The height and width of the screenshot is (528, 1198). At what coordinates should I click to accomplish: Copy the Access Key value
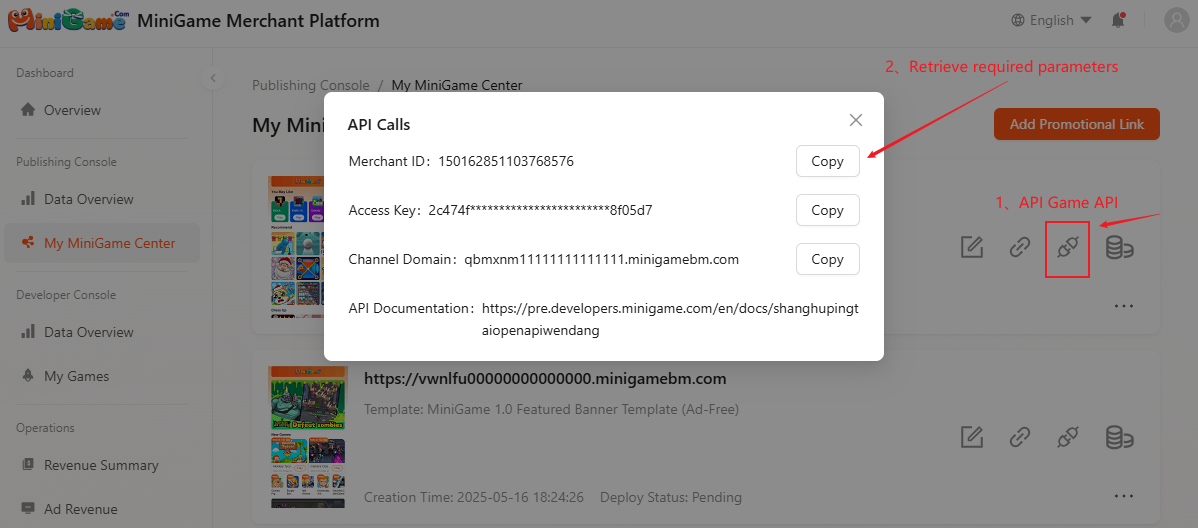(x=827, y=210)
